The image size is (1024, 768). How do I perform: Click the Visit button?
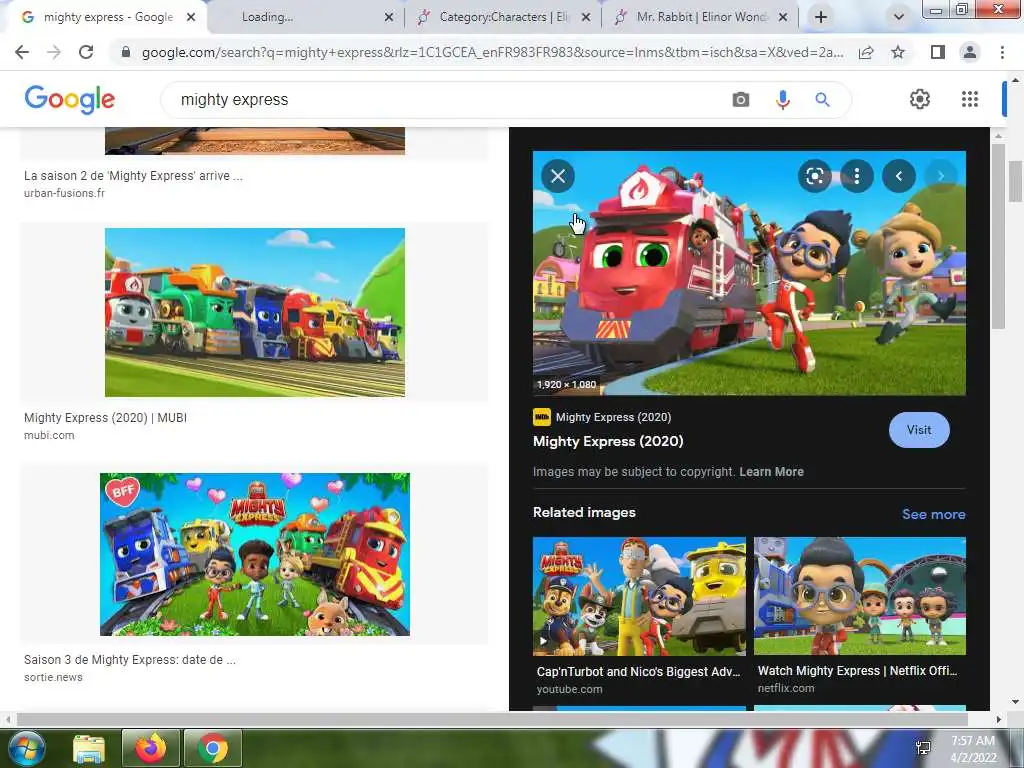[x=919, y=430]
